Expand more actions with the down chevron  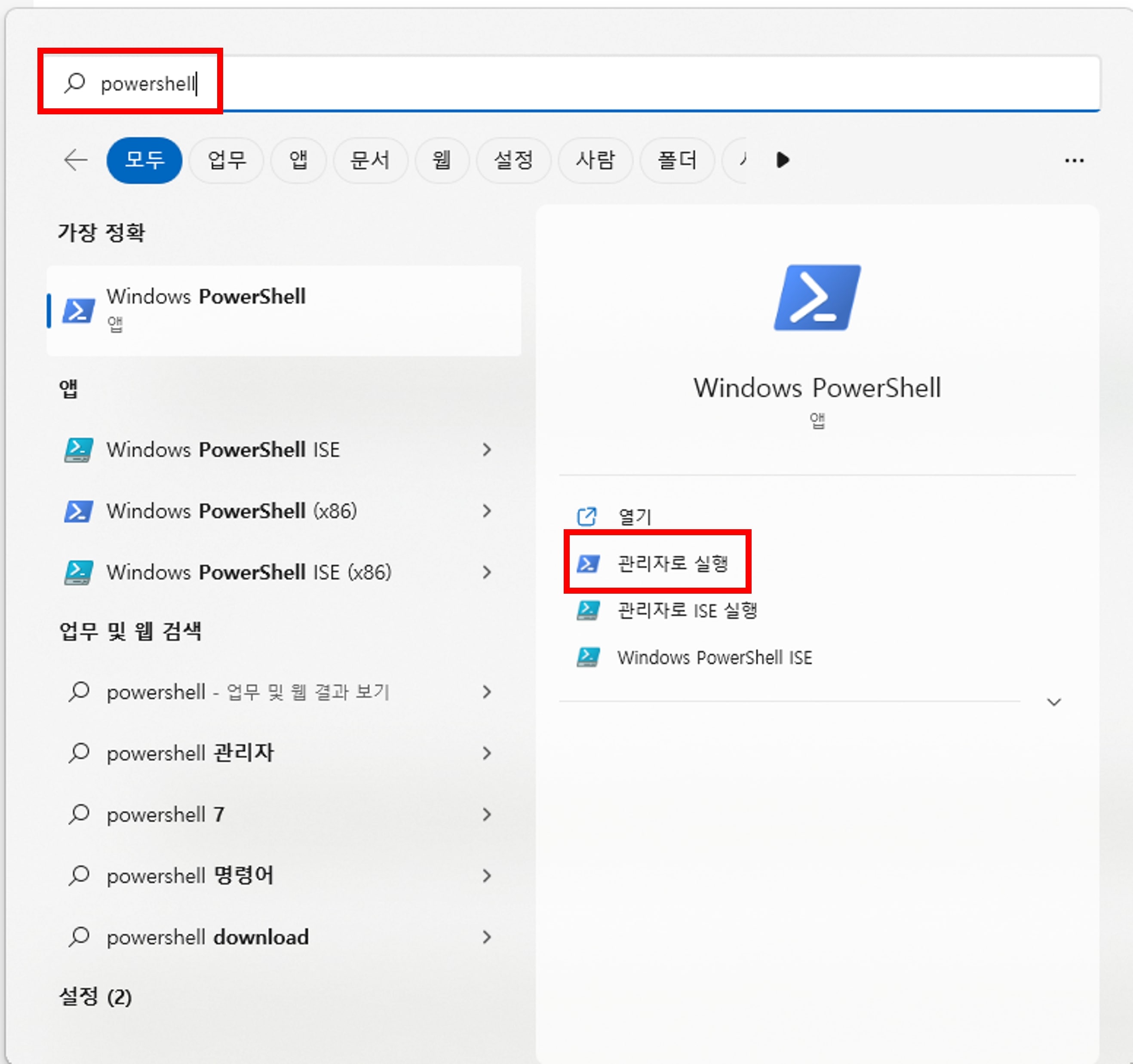(1054, 702)
